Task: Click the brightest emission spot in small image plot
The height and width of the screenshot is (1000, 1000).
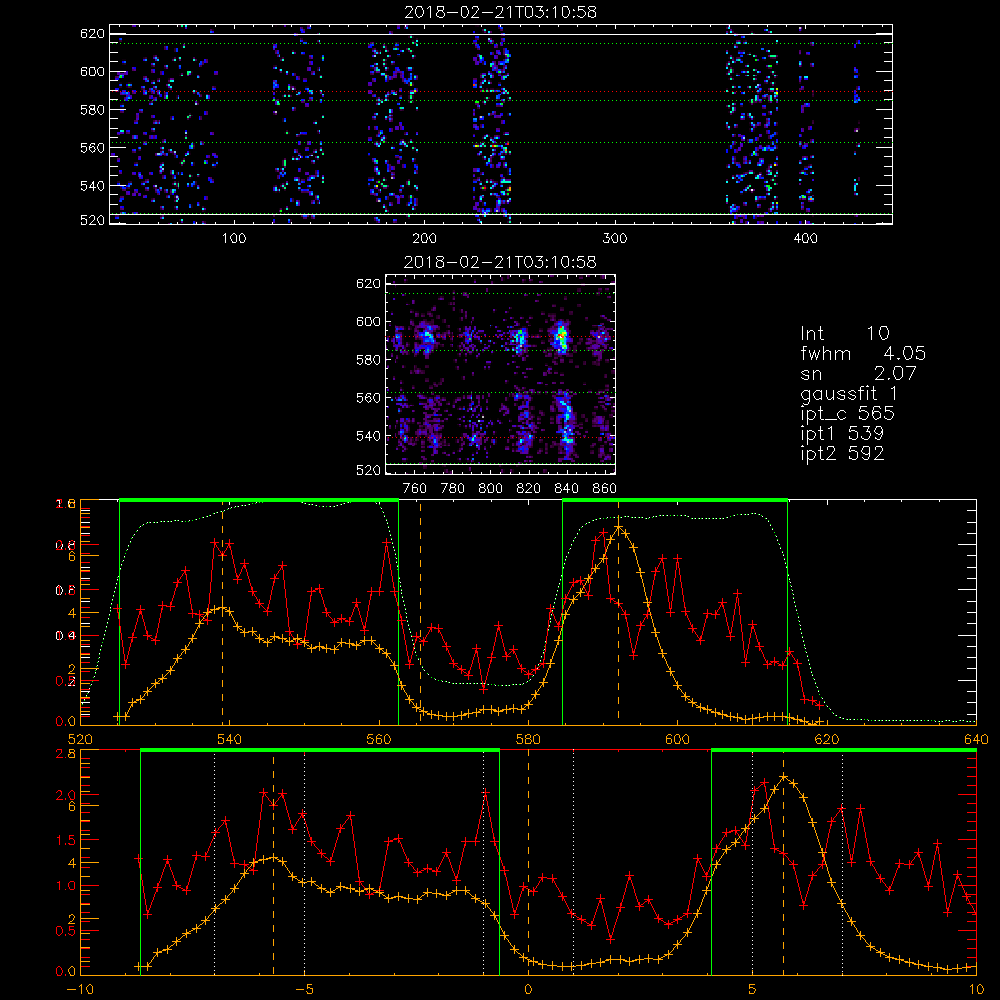Action: (x=562, y=336)
